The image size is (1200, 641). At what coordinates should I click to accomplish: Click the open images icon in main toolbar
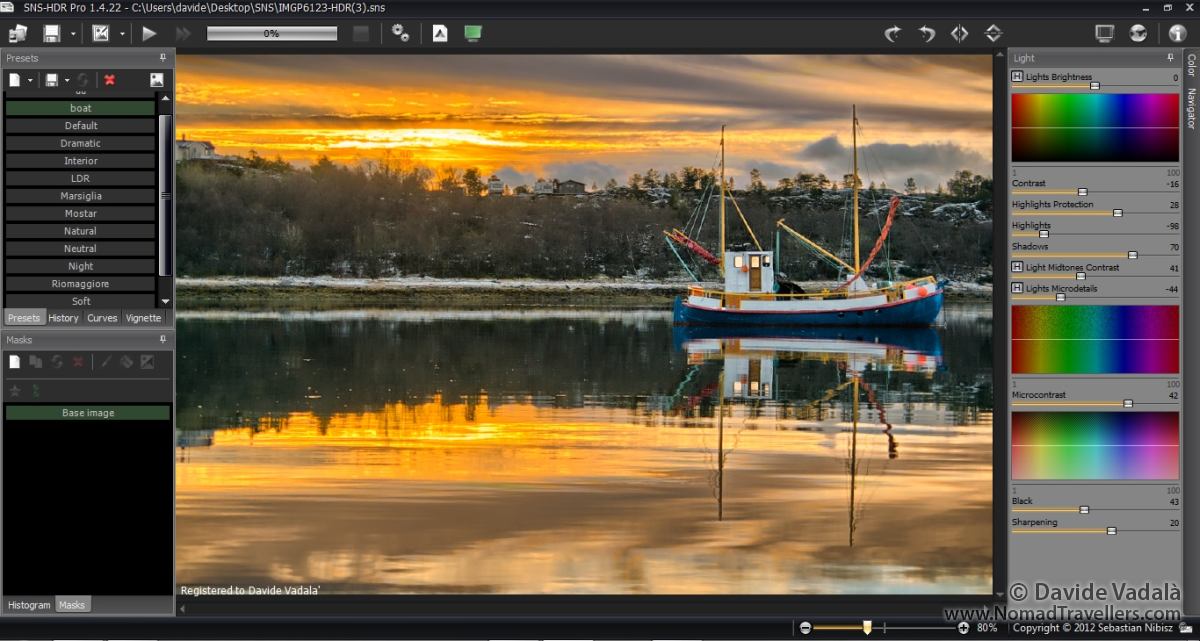coord(18,33)
